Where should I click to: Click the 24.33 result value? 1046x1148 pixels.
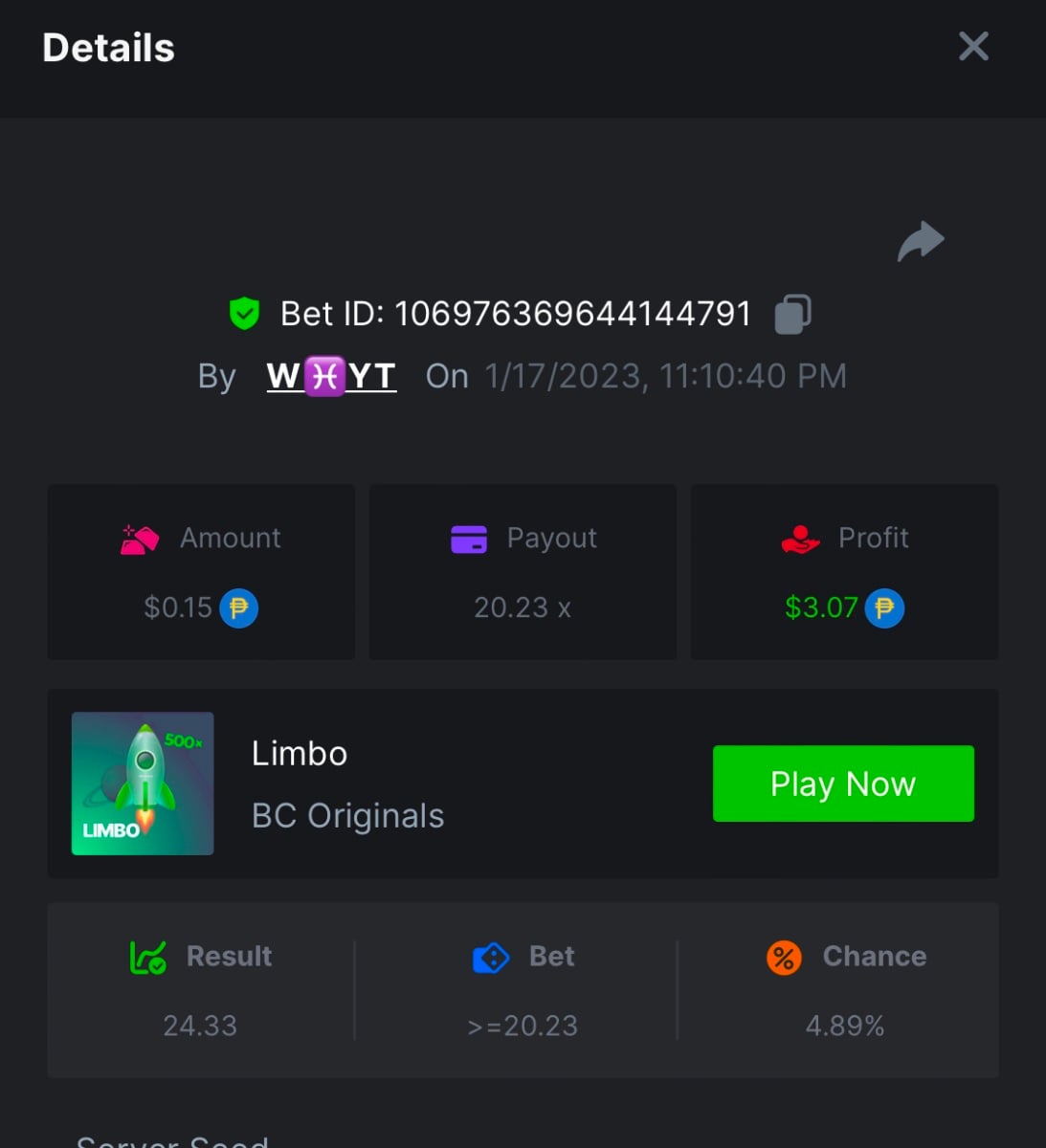200,1026
